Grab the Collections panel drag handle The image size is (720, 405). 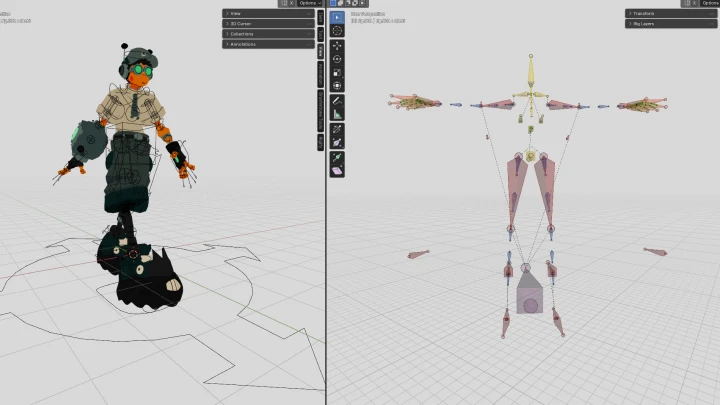click(309, 34)
